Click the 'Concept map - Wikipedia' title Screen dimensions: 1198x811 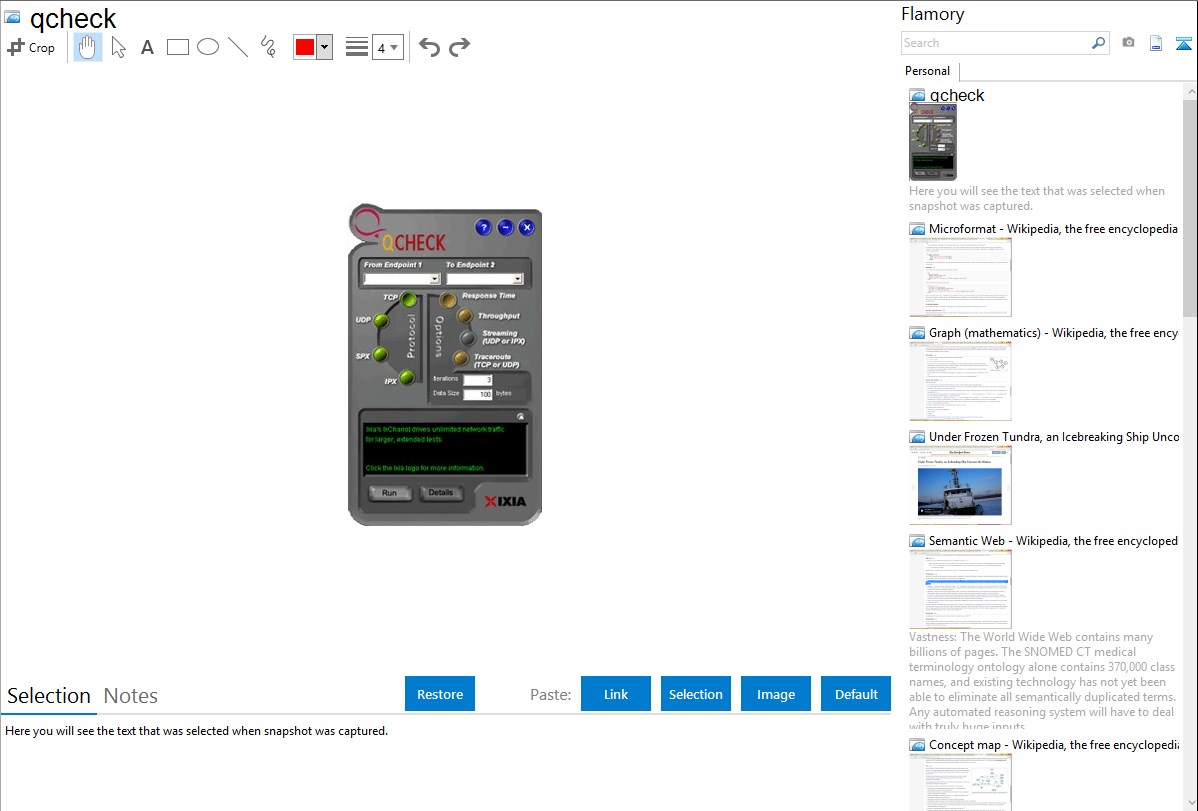(1054, 744)
